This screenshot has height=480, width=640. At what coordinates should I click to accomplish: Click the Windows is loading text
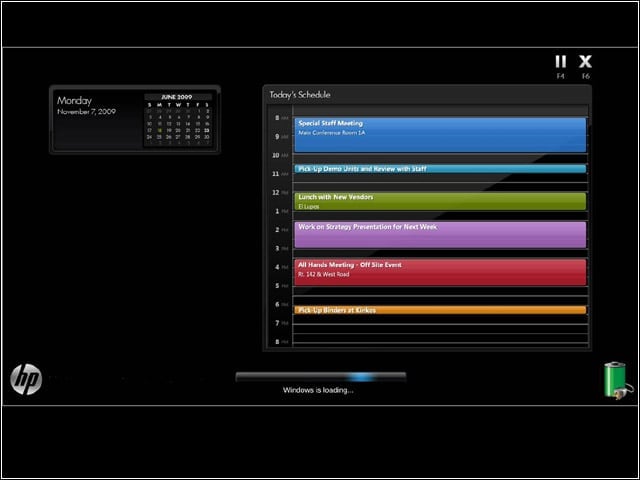pos(318,390)
